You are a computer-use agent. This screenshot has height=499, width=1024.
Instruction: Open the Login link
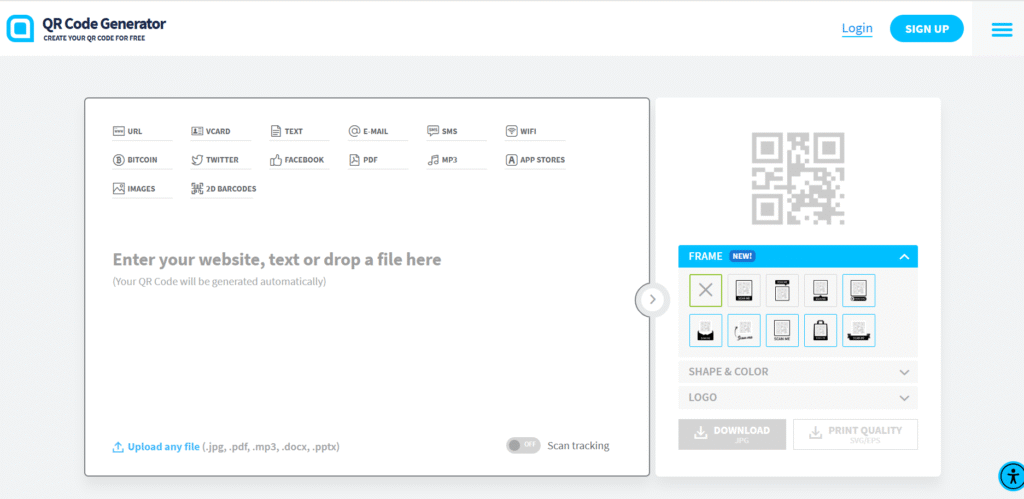pos(857,28)
